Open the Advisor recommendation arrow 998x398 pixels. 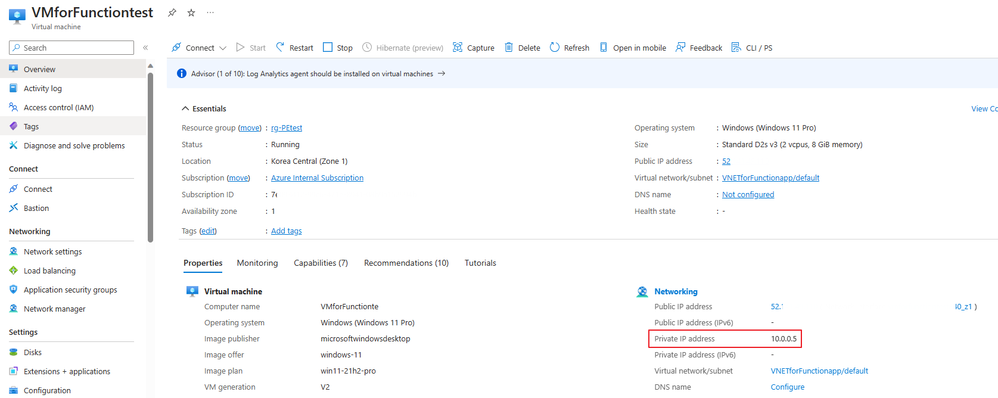click(442, 74)
